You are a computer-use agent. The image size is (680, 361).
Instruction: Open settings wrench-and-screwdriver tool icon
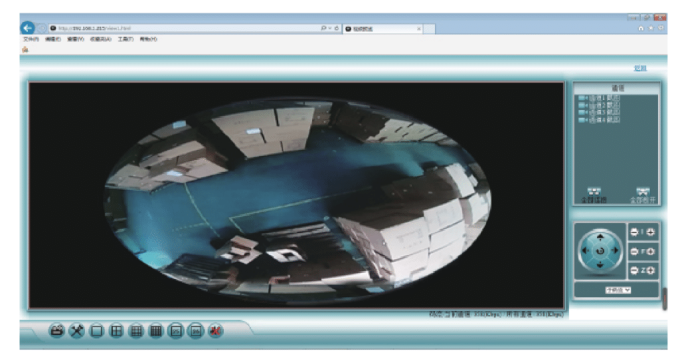(x=77, y=331)
